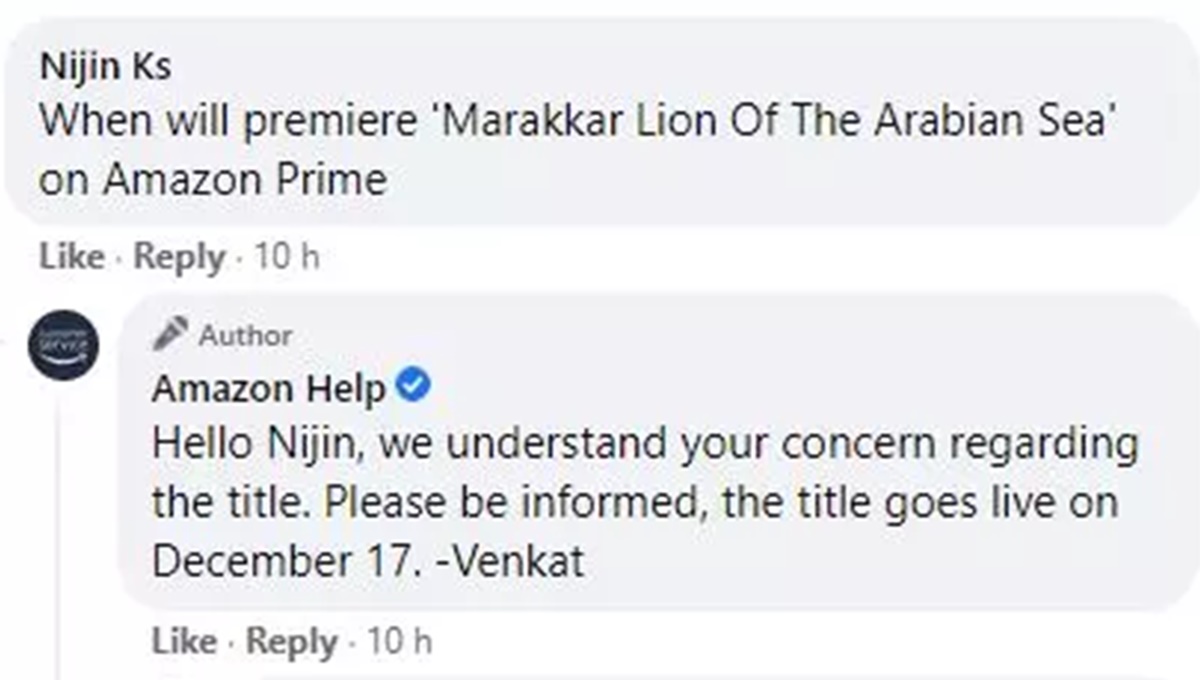Click the Author label text

245,335
